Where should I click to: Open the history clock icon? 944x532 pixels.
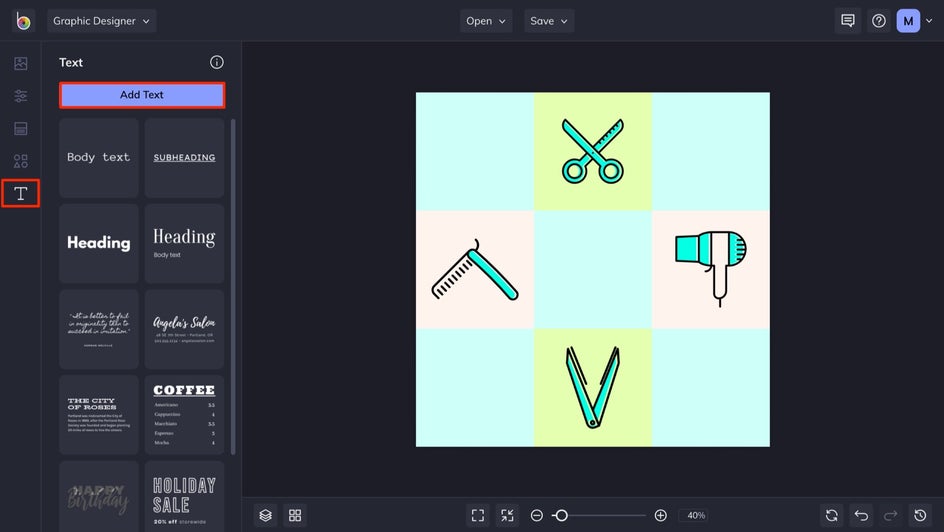920,515
